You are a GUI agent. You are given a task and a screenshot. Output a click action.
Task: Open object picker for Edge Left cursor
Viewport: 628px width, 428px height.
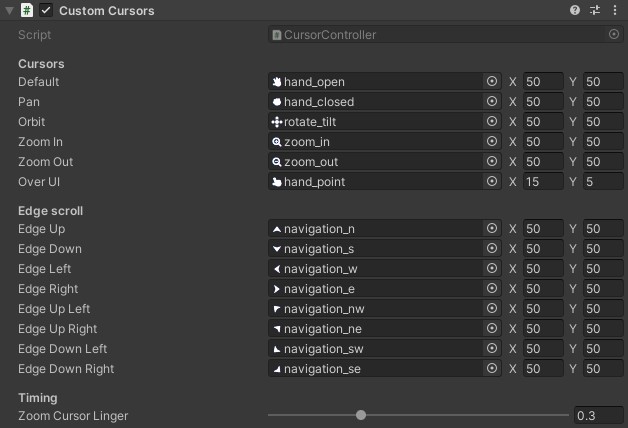pos(492,268)
